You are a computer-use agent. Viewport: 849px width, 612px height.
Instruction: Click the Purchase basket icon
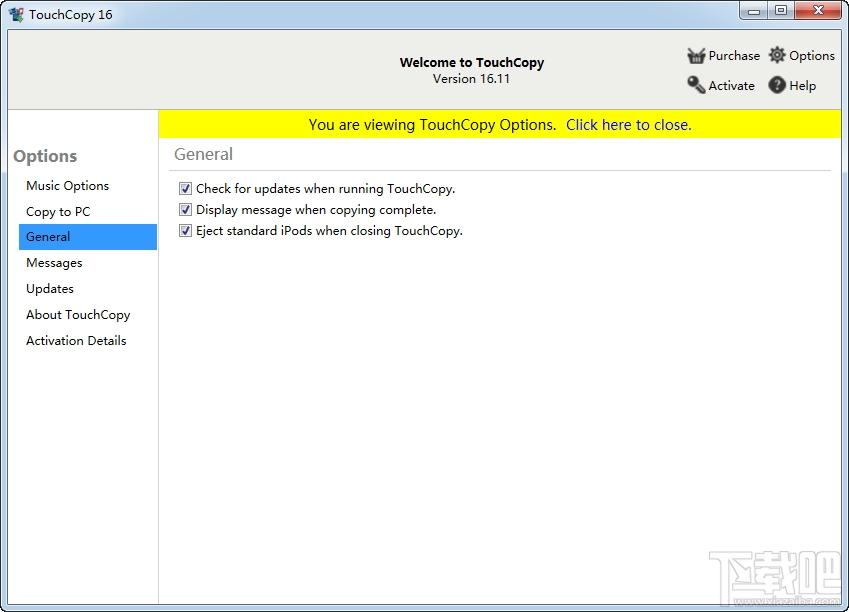pyautogui.click(x=696, y=56)
